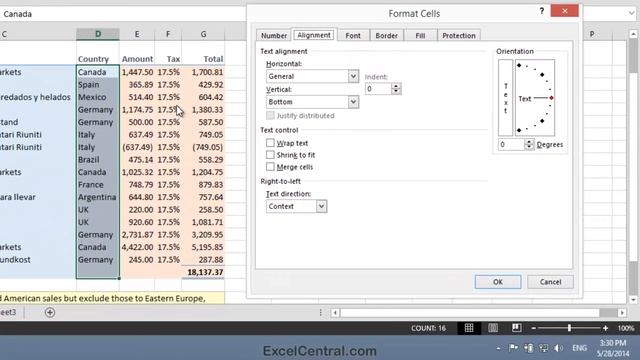This screenshot has height=360, width=640.
Task: Open the Font tab
Action: point(353,36)
